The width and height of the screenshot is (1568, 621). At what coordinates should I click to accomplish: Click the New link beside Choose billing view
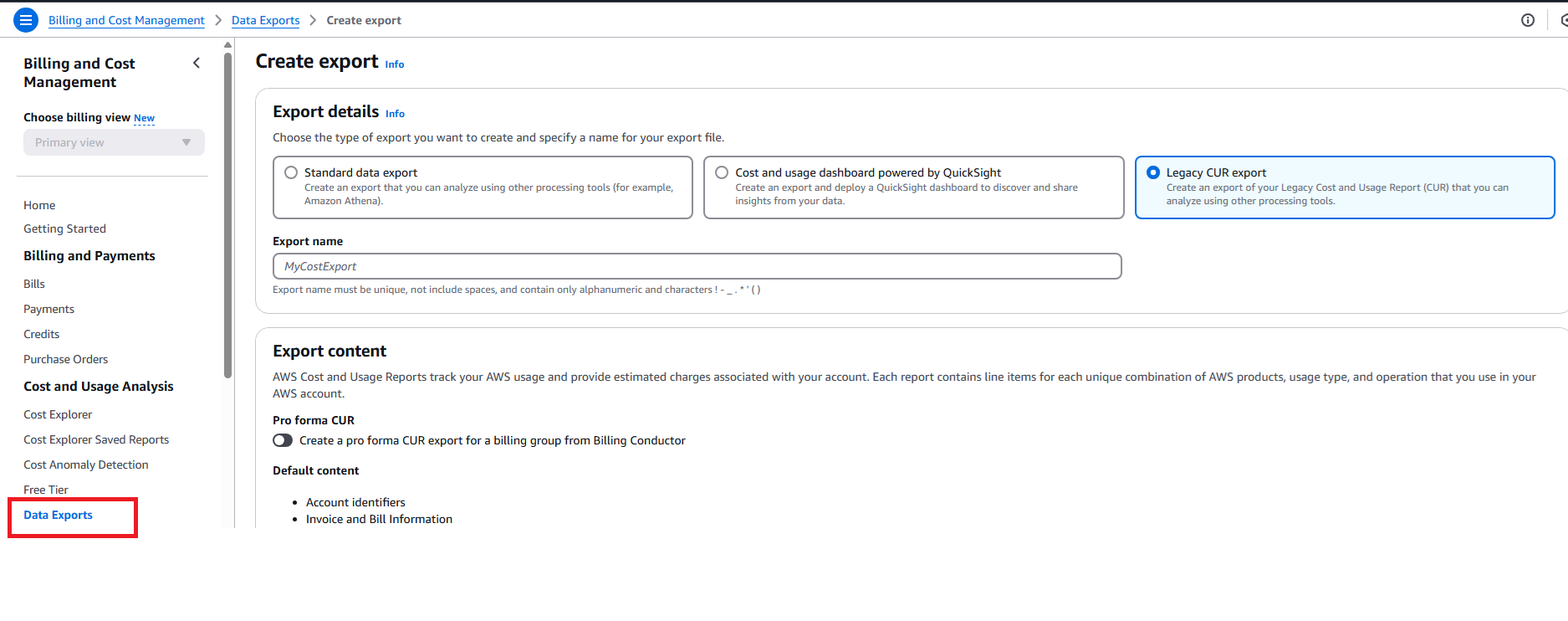pyautogui.click(x=144, y=118)
